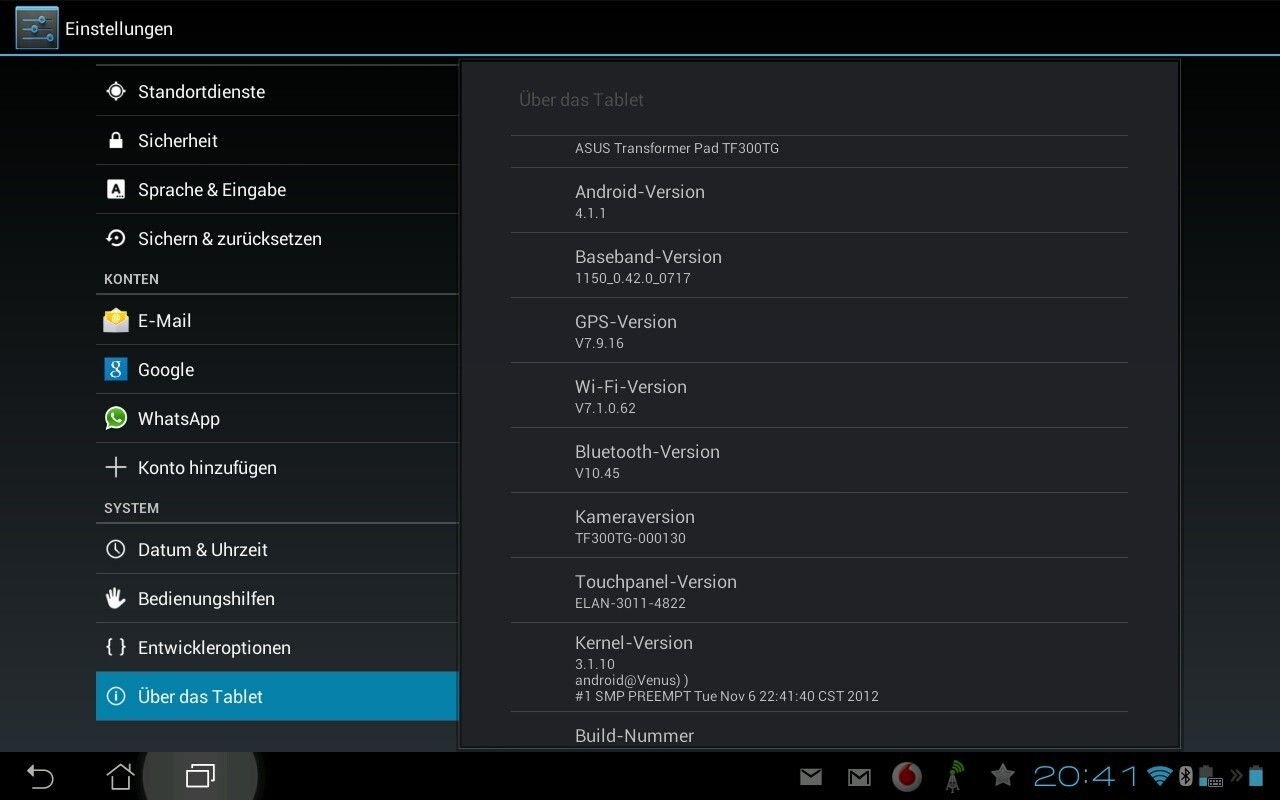Select the Über das Tablet menu entry
Viewport: 1280px width, 800px height.
tap(277, 696)
